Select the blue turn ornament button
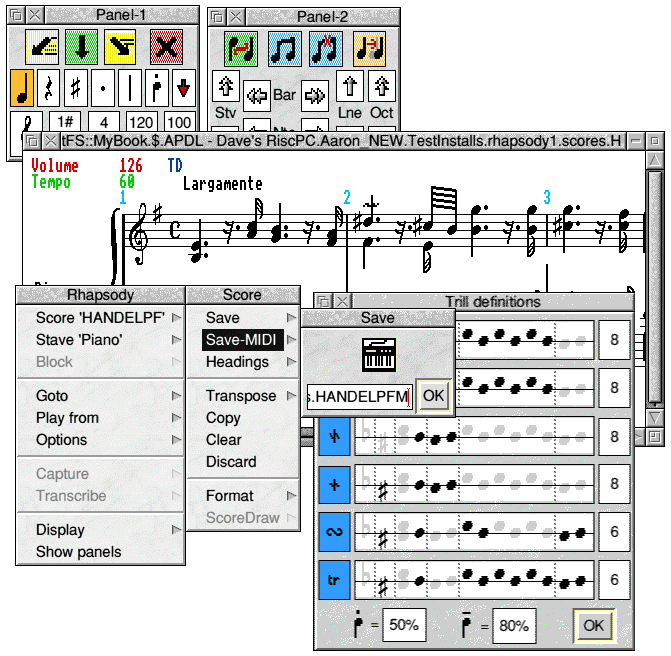Image resolution: width=671 pixels, height=656 pixels. 334,532
